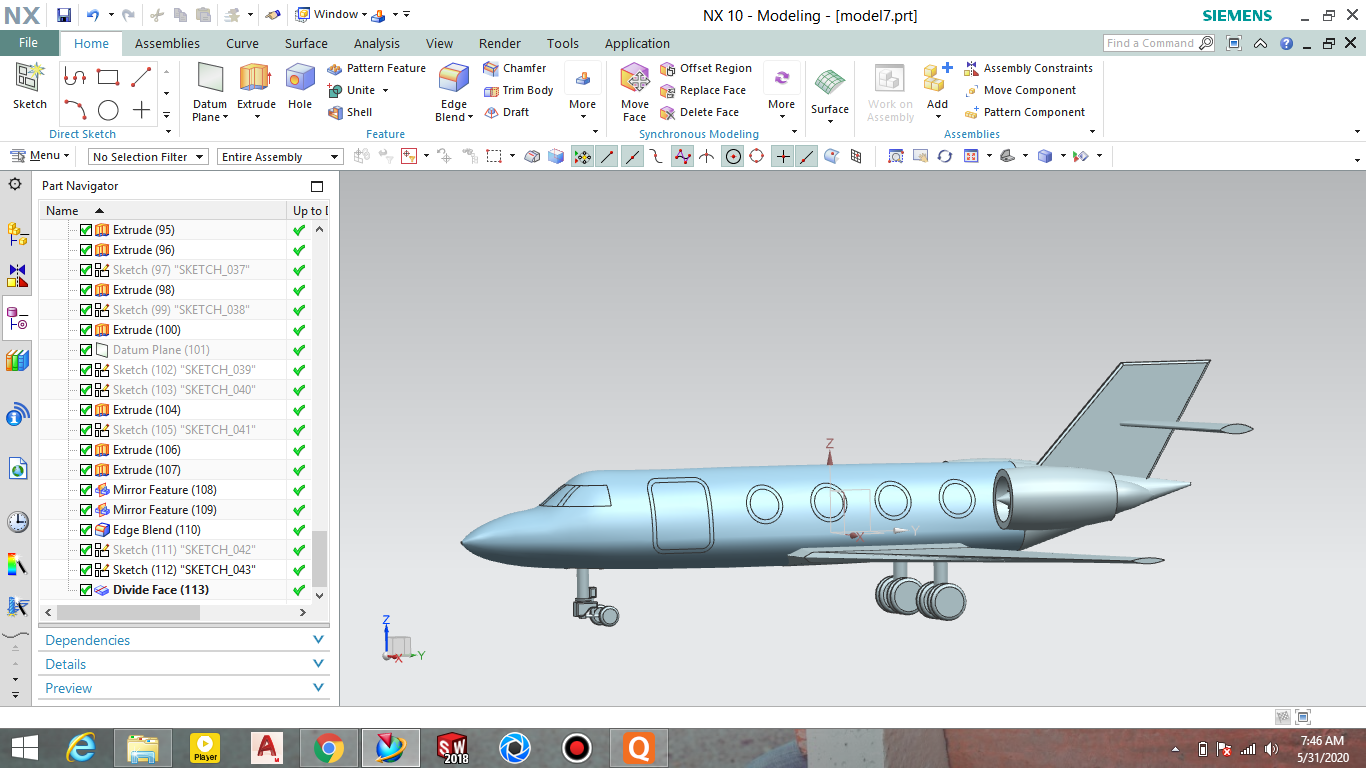Image resolution: width=1366 pixels, height=768 pixels.
Task: Open the File tab
Action: pos(29,43)
